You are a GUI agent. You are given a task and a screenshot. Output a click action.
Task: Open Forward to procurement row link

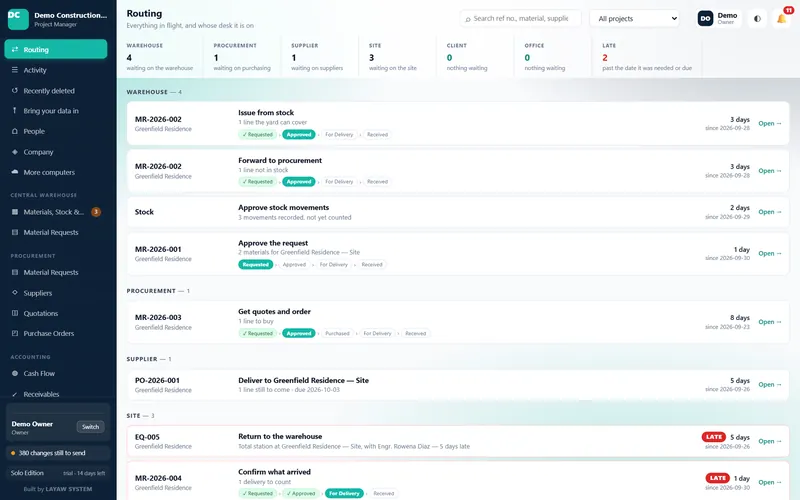click(x=769, y=171)
